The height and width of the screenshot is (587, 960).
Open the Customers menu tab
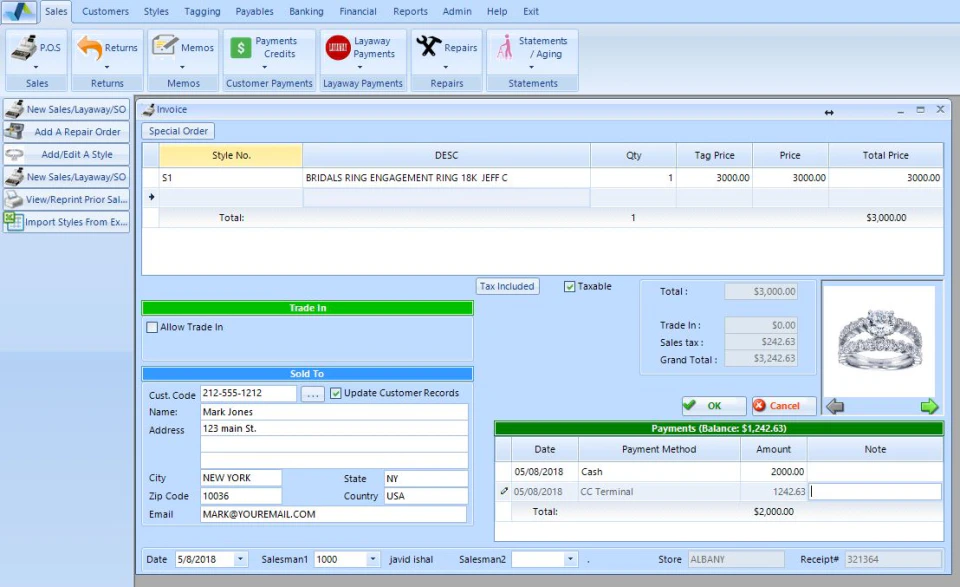point(105,12)
